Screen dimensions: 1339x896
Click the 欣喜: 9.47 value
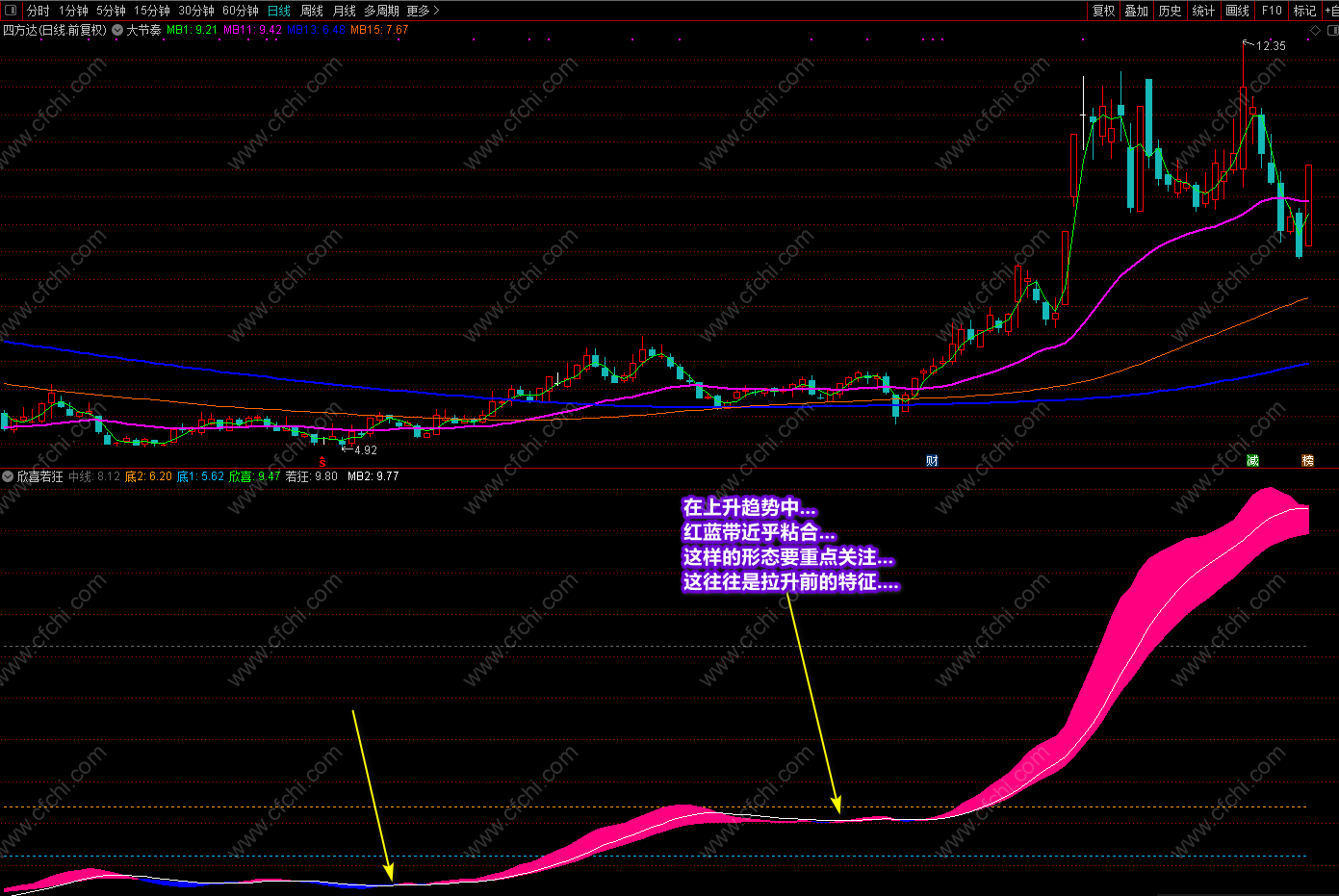(x=254, y=476)
